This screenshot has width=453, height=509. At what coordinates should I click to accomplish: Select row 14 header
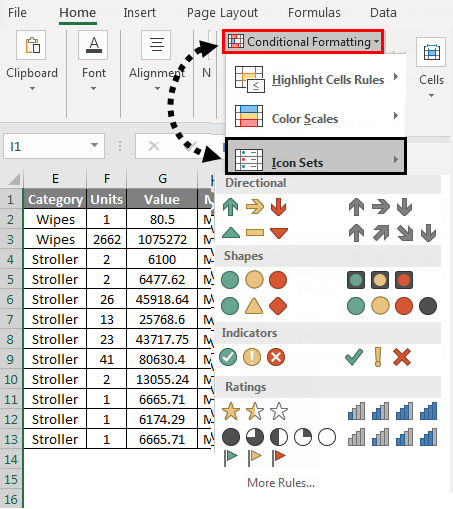(x=11, y=459)
